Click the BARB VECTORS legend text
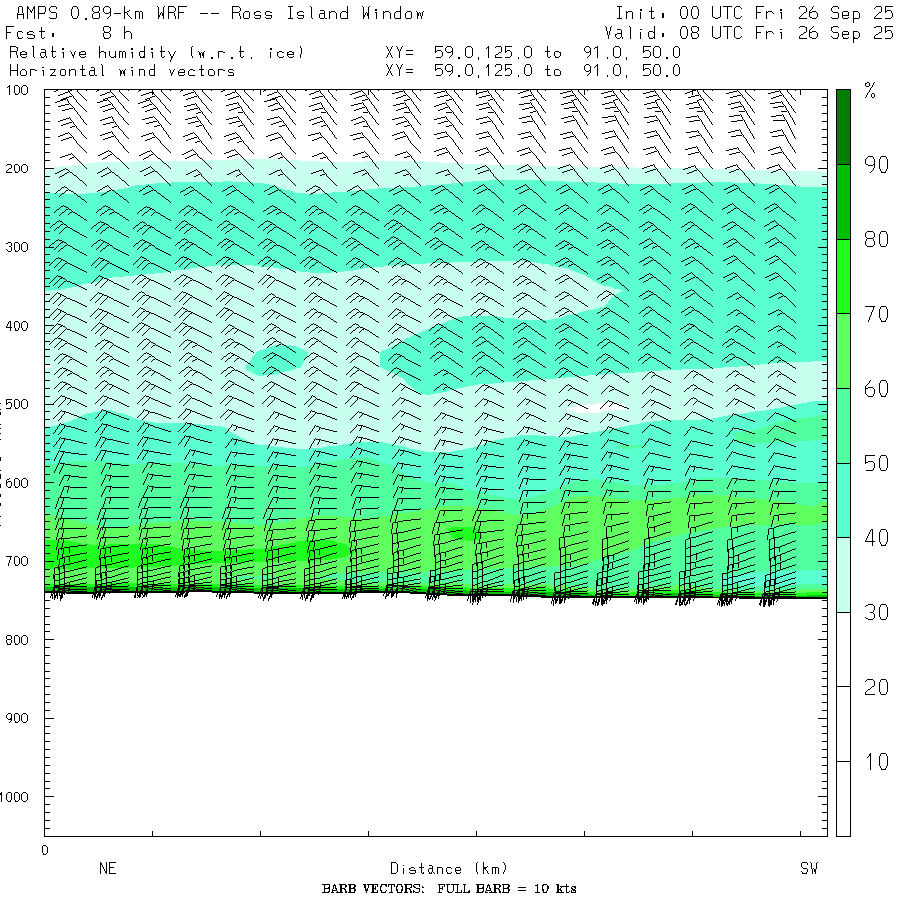The image size is (900, 900). tap(449, 889)
